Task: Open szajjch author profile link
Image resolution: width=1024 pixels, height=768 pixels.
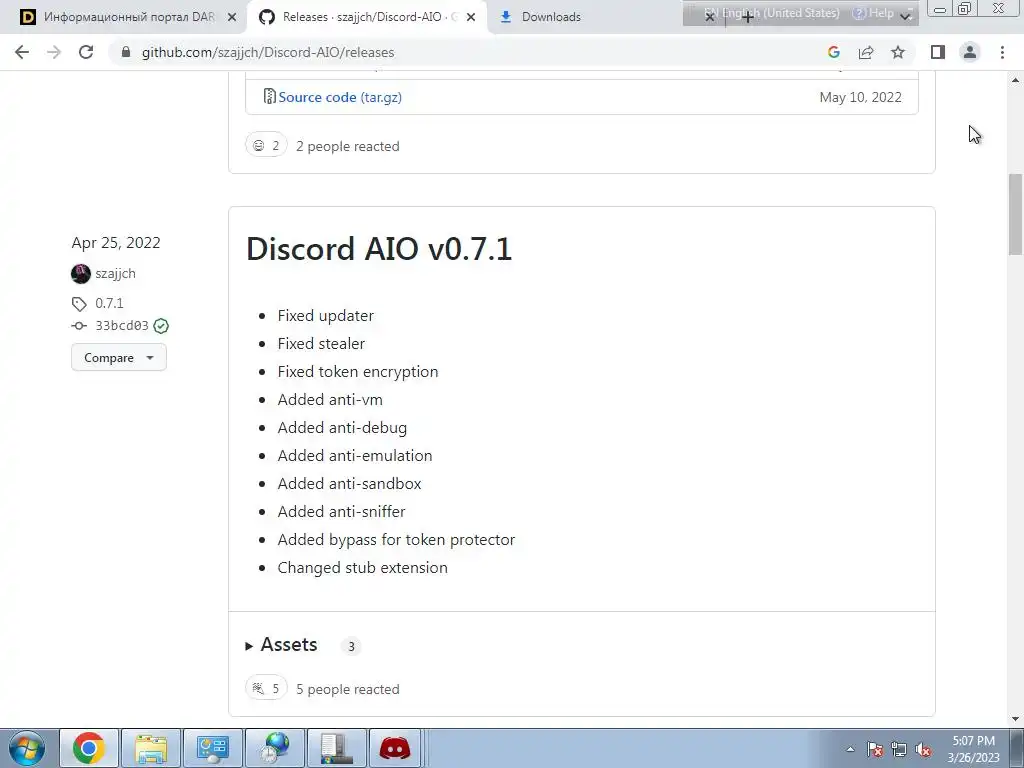Action: [116, 274]
